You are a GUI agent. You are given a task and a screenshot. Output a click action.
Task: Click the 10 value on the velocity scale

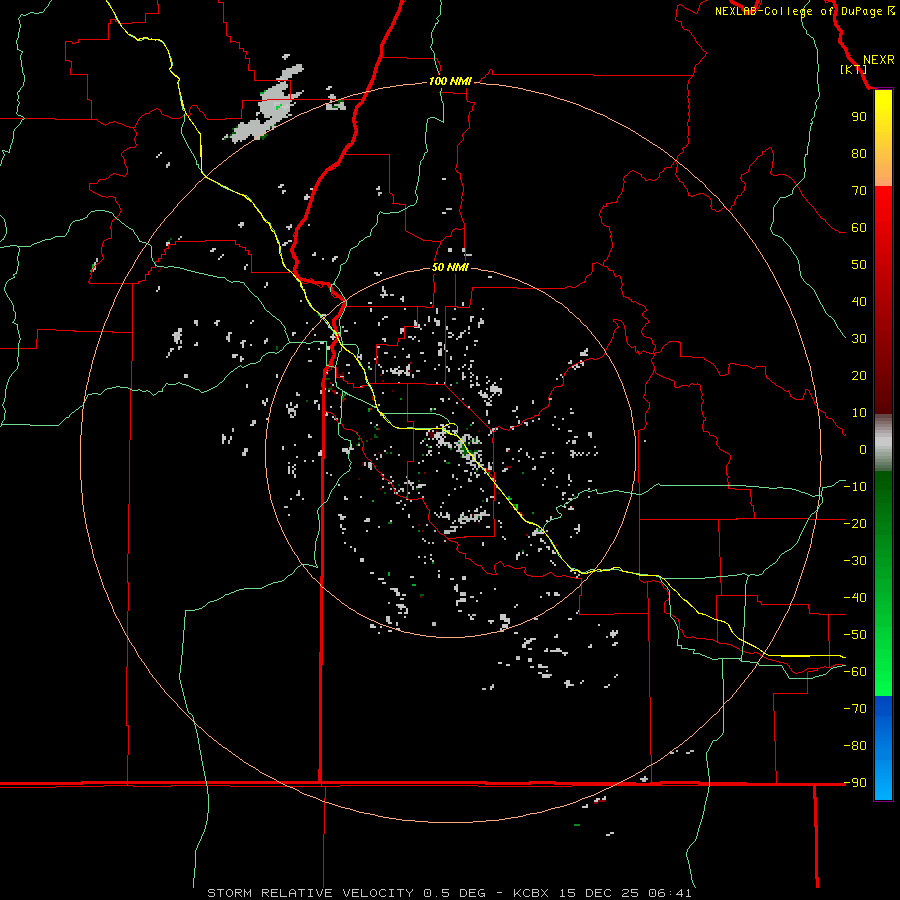(859, 413)
